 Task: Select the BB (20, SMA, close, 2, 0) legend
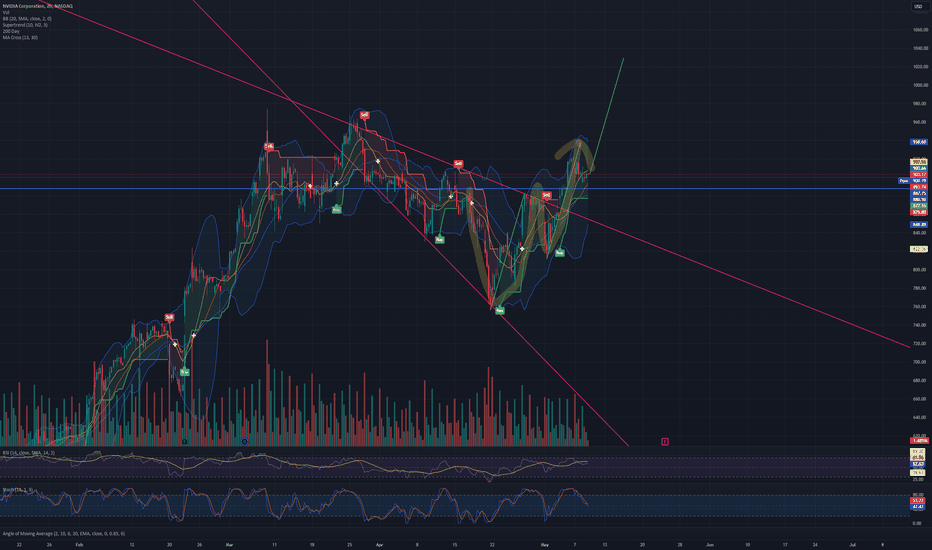pyautogui.click(x=27, y=19)
